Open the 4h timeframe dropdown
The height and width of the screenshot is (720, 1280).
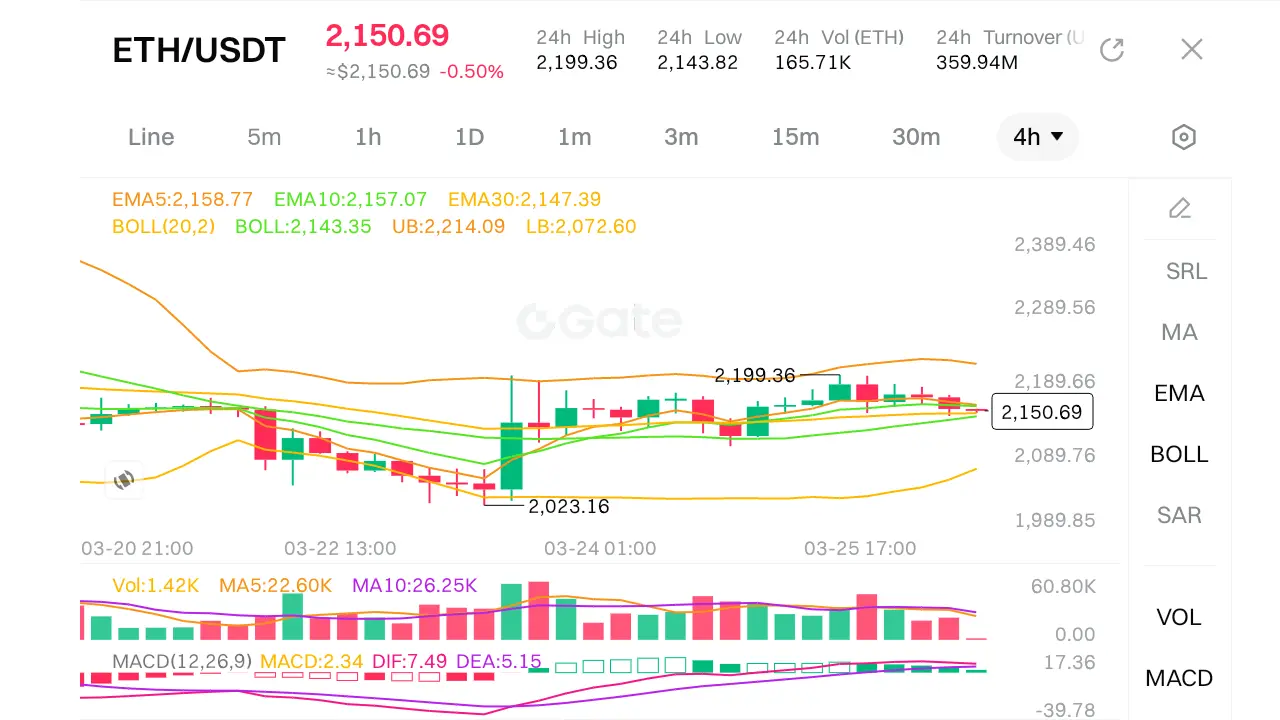point(1038,137)
